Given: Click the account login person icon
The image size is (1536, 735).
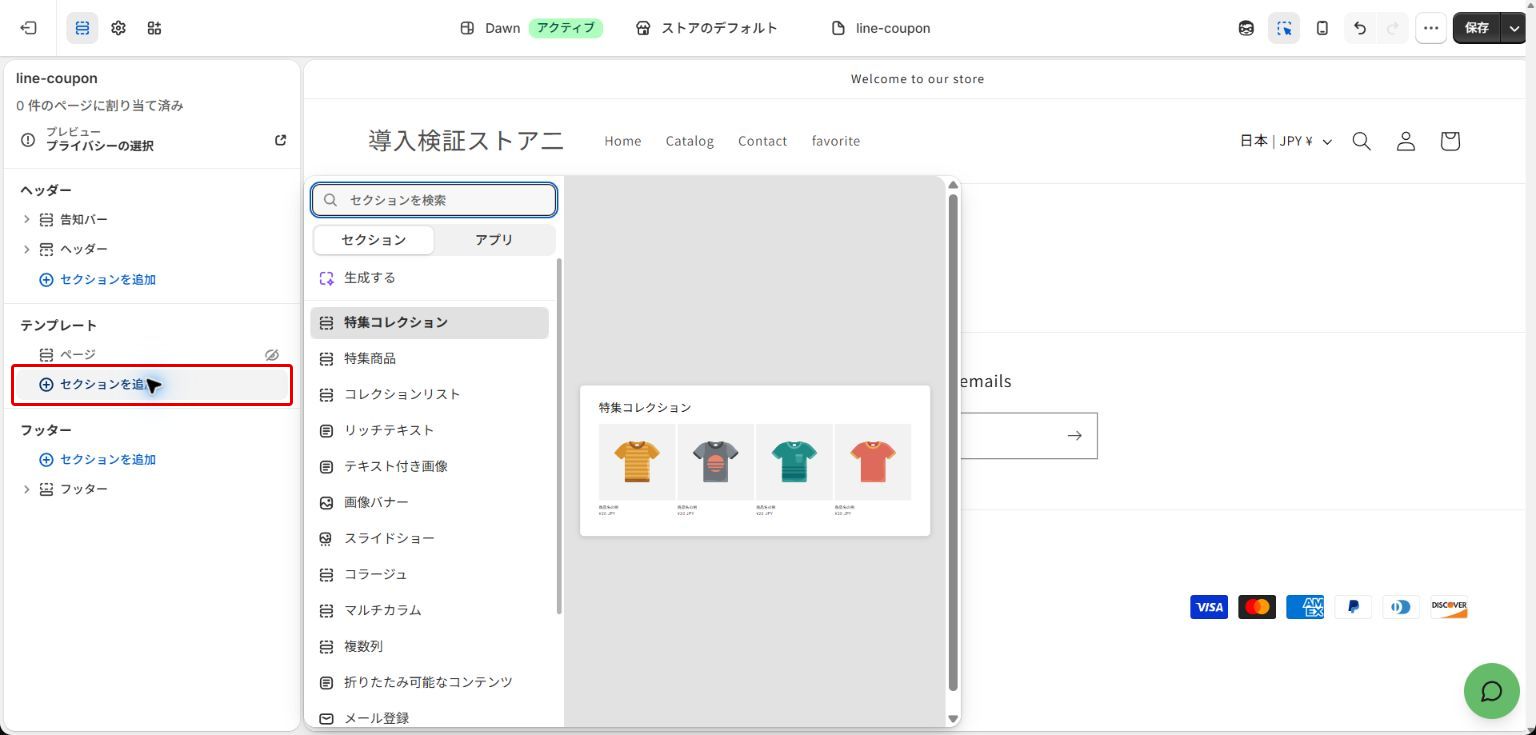Looking at the screenshot, I should (x=1406, y=141).
